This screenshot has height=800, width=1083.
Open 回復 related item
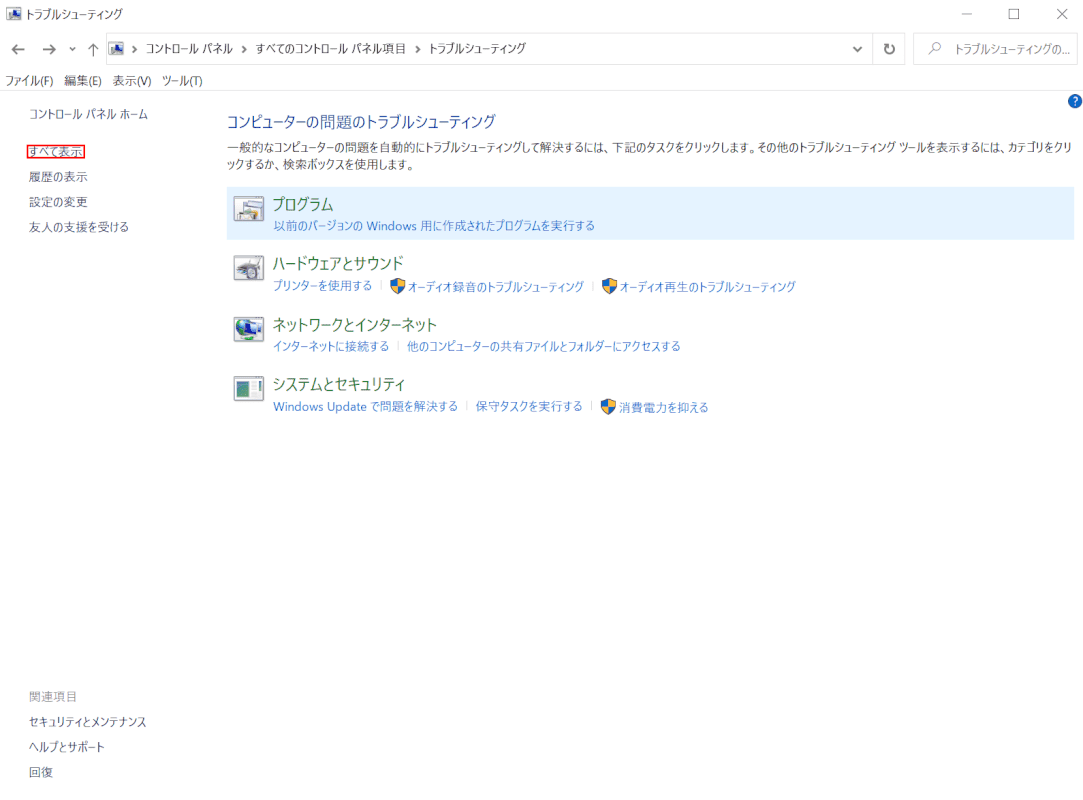click(41, 772)
